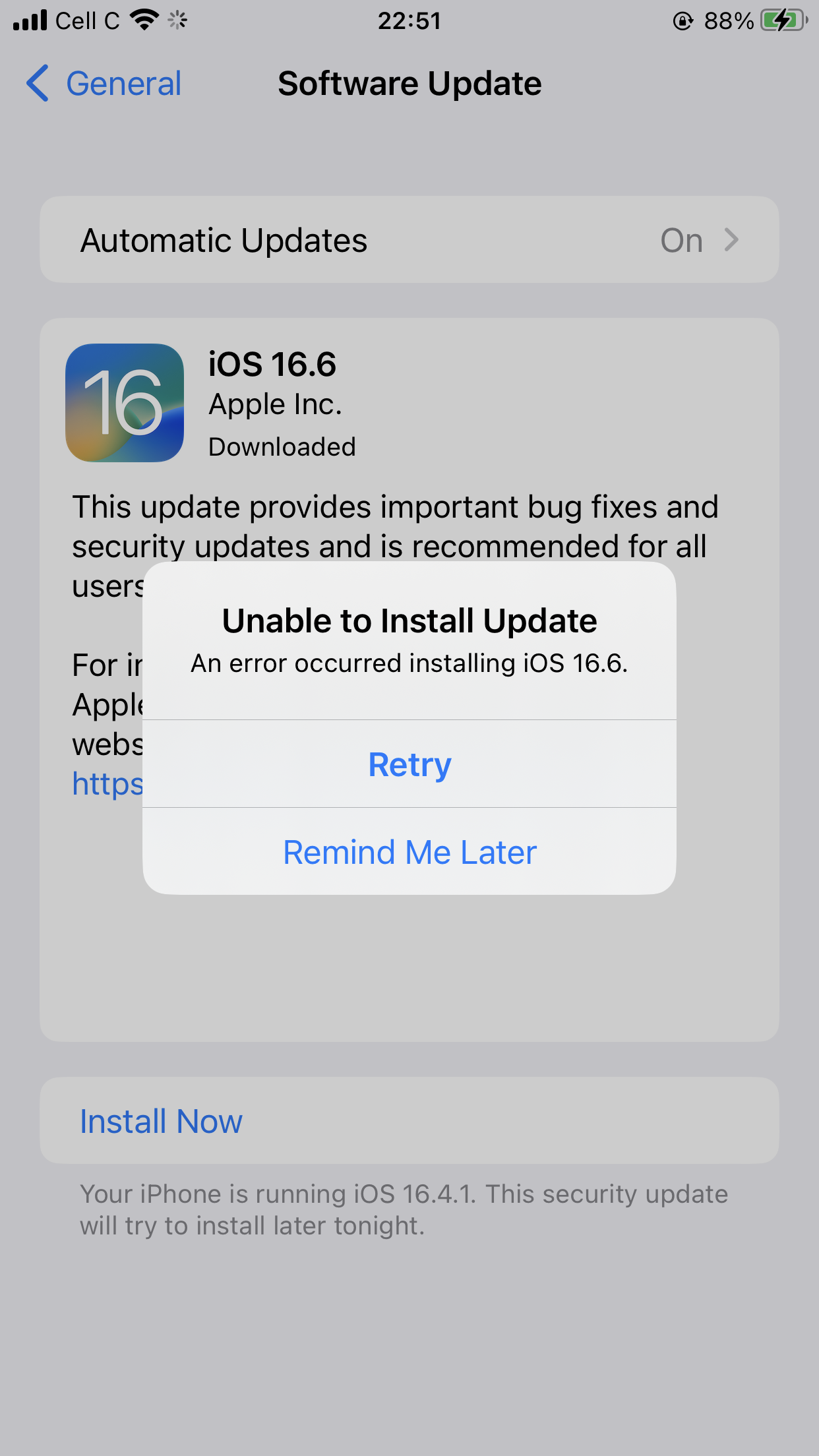Tap the back chevron icon
Viewport: 819px width, 1456px height.
tap(38, 83)
